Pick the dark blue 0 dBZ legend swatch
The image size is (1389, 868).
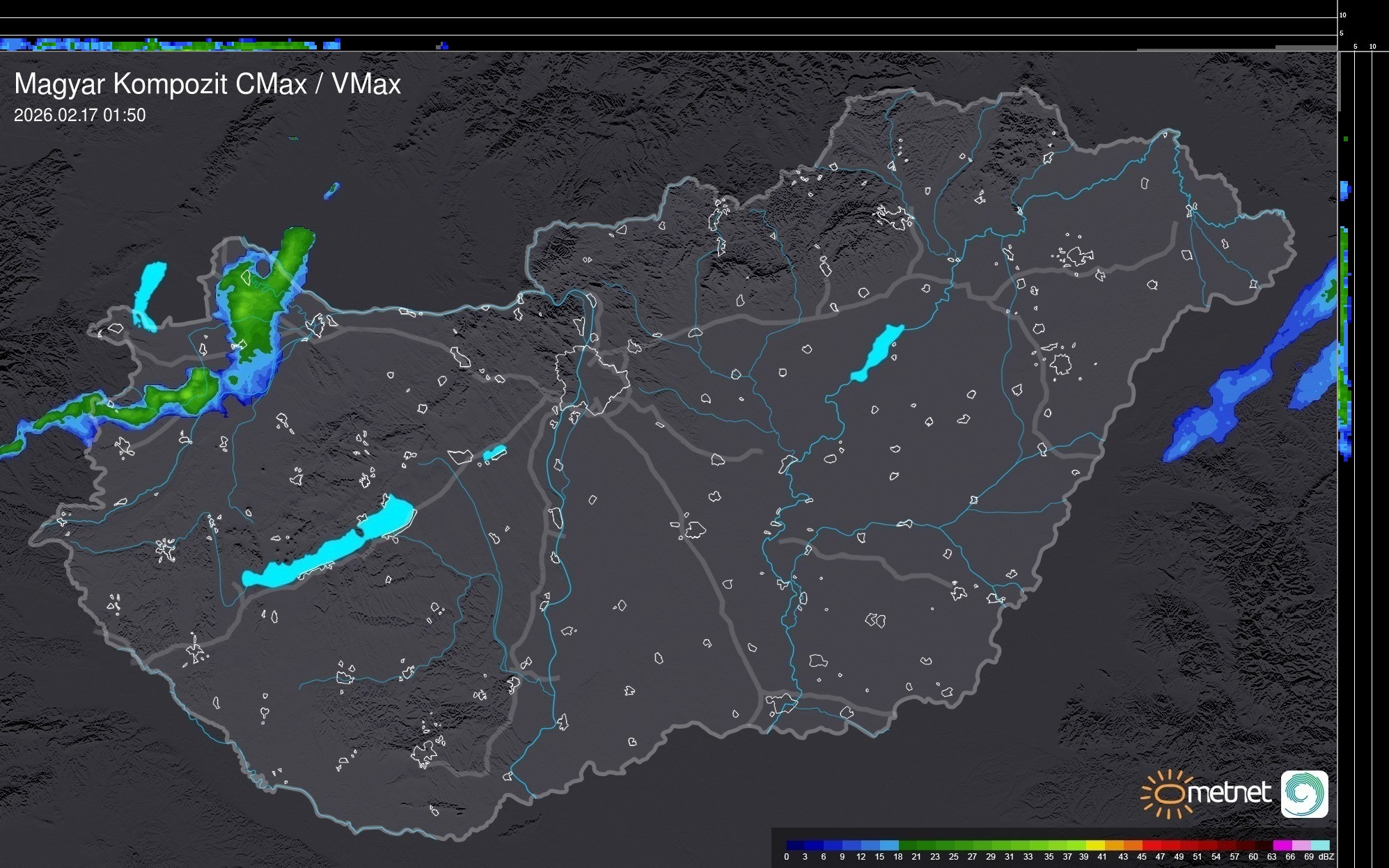coord(796,845)
